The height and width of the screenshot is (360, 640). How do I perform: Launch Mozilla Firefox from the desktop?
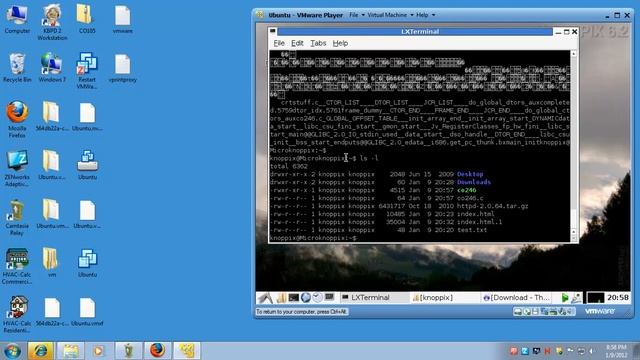[17, 119]
